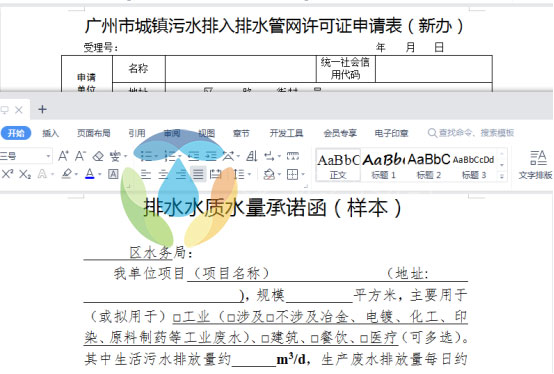The image size is (554, 374).
Task: Center-align the paragraph text
Action: pos(163,174)
